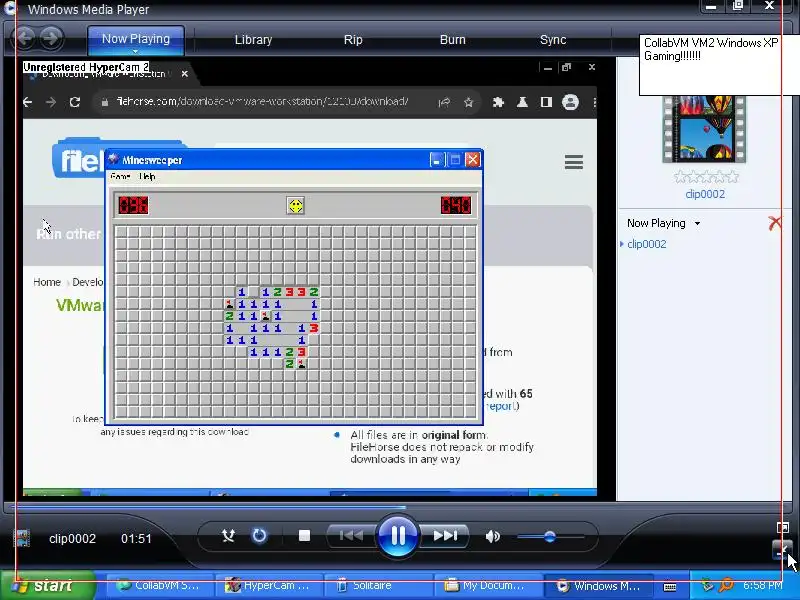Rate clip0002 three stars
Viewport: 800px width, 600px height.
[x=707, y=177]
